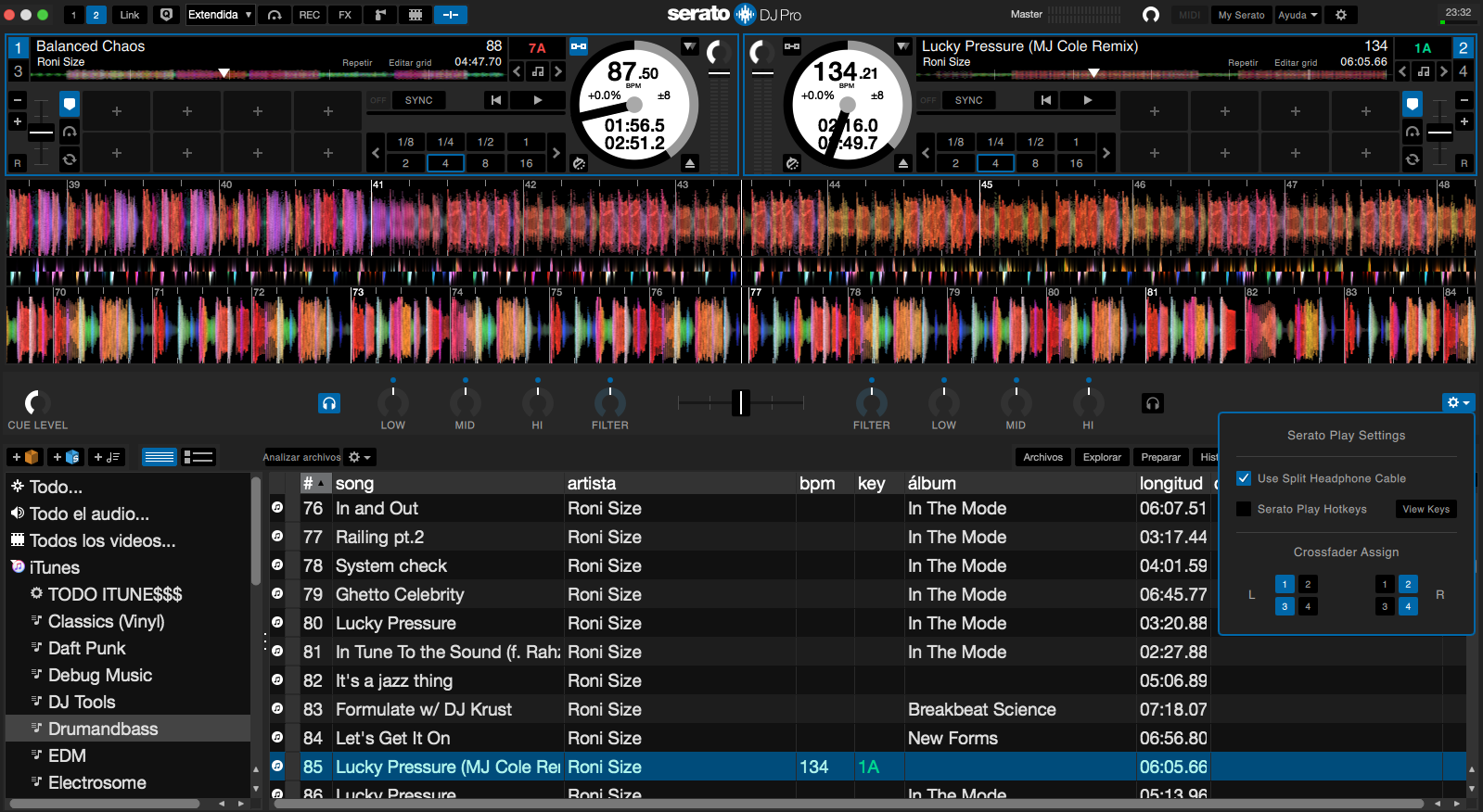Click the Master headphone icon at top
Screen dimensions: 1483x812
click(x=1151, y=15)
